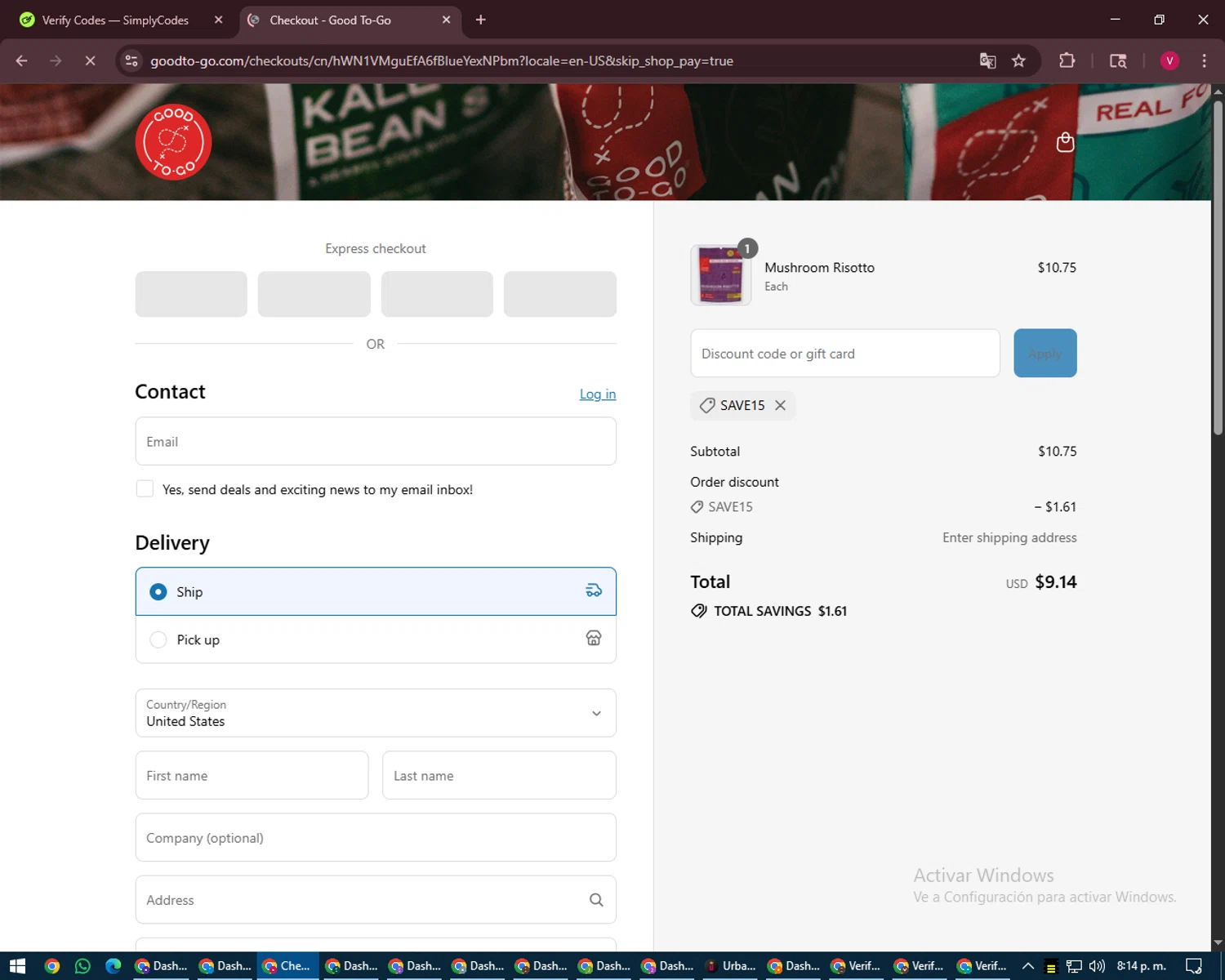1225x980 pixels.
Task: Switch to the Verify Codes — SimplyCodes tab
Action: coord(114,20)
